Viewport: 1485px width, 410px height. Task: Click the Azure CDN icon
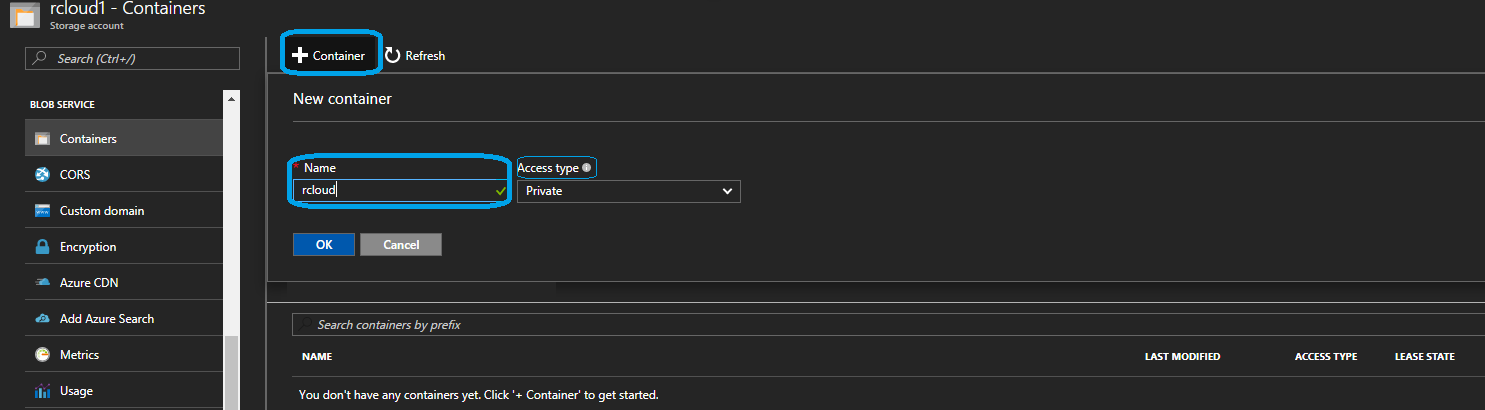[42, 283]
